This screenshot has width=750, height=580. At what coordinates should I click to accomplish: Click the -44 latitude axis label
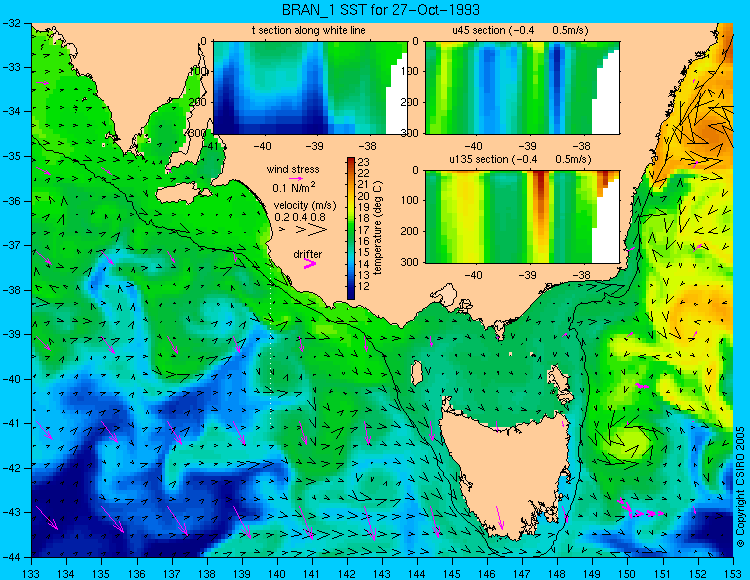tap(13, 557)
